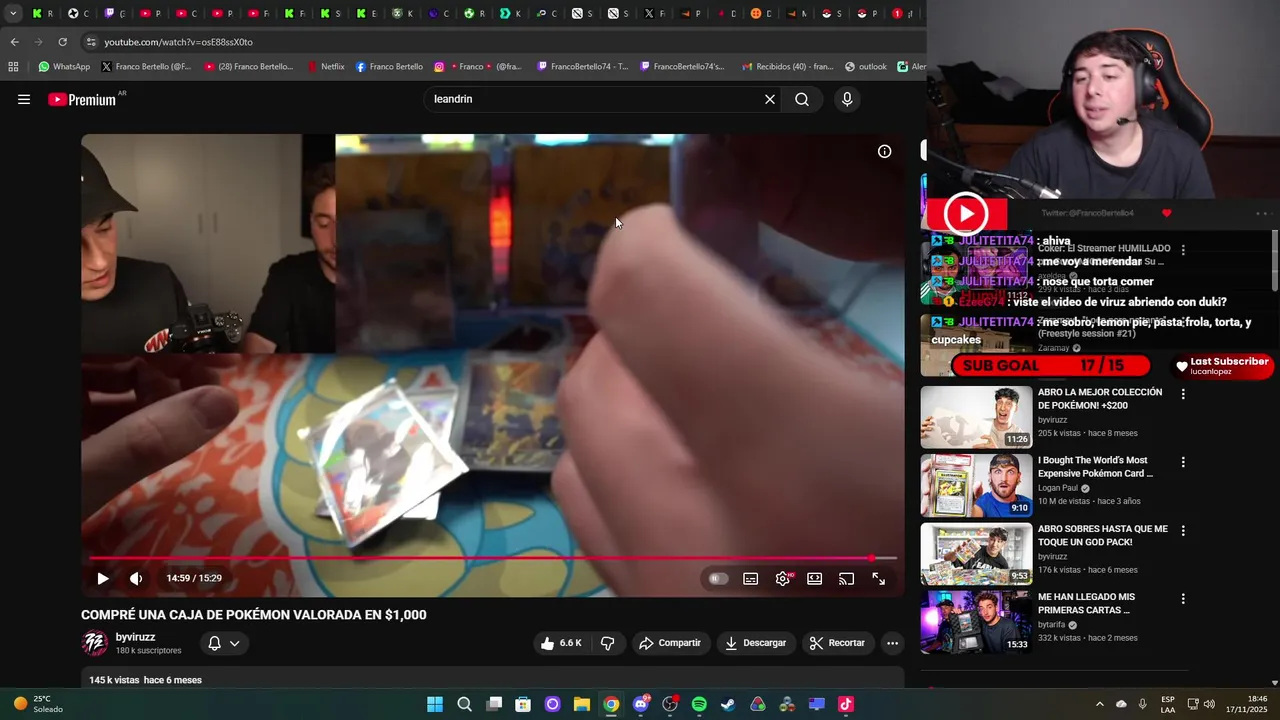Open Spotify from taskbar

699,704
